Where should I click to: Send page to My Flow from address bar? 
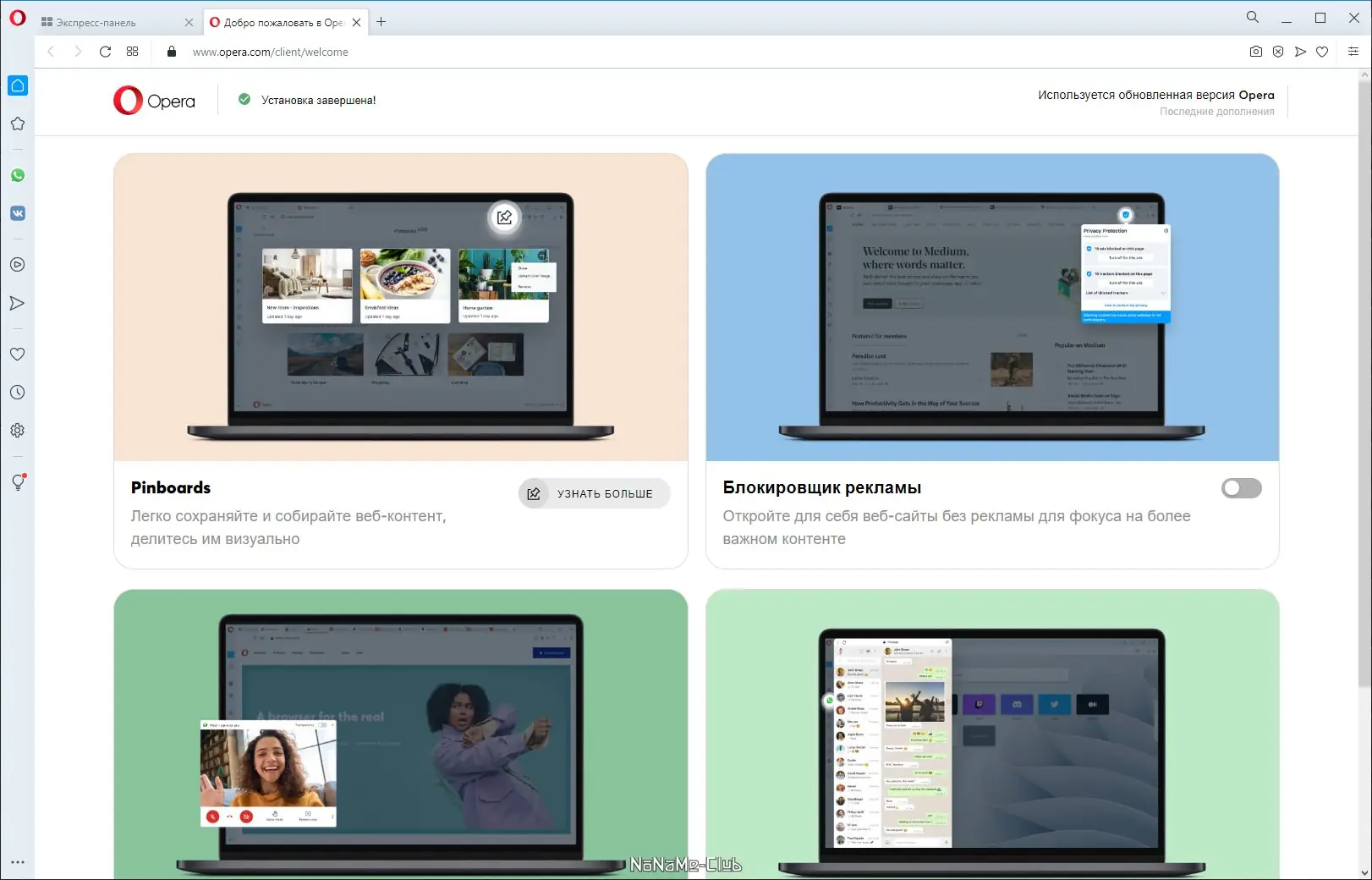(1300, 52)
